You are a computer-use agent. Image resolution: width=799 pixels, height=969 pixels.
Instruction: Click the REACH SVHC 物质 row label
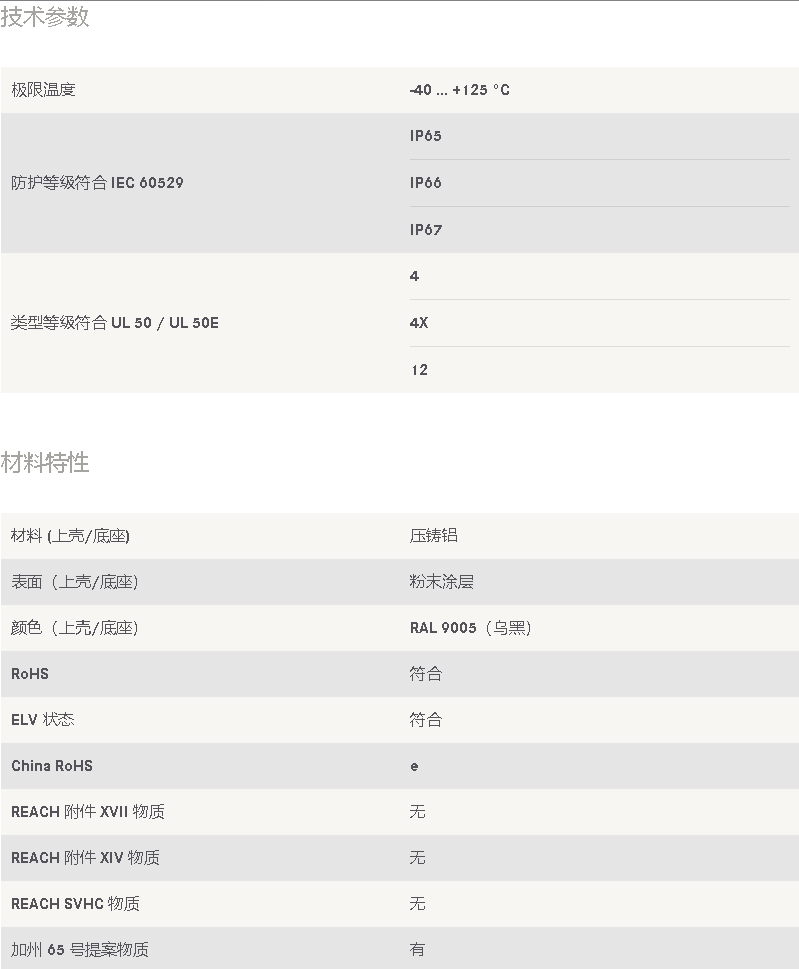point(75,904)
